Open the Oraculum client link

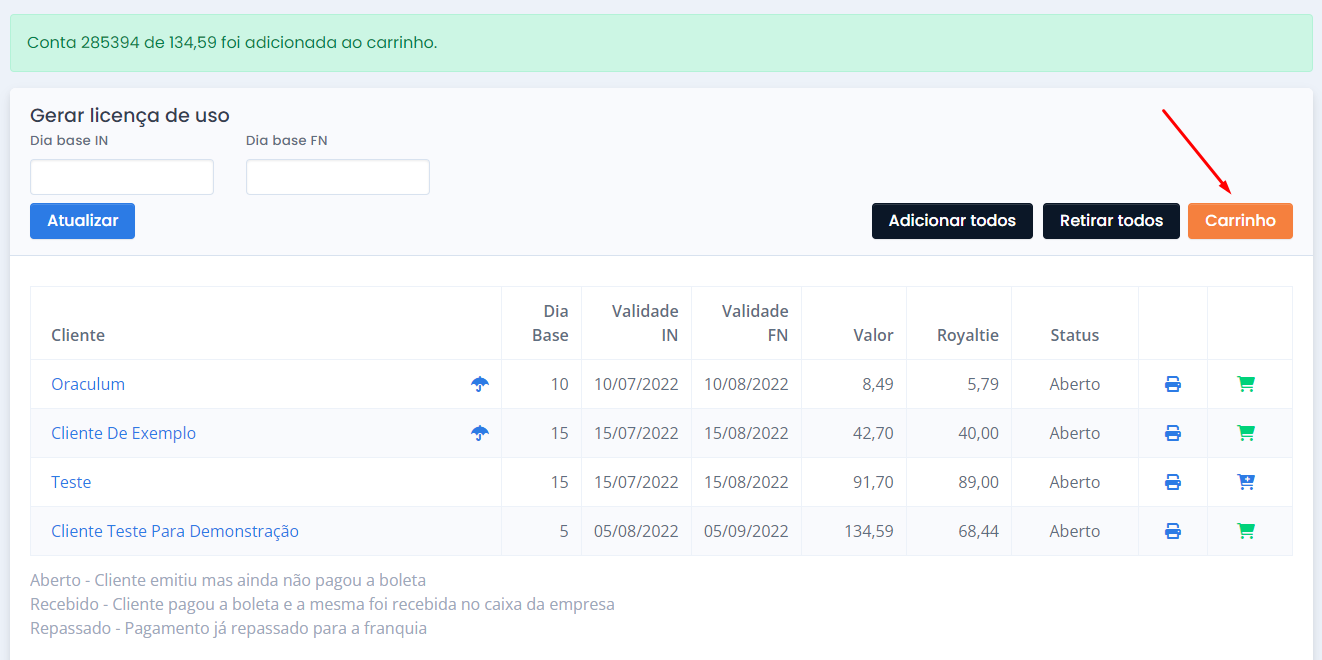88,384
